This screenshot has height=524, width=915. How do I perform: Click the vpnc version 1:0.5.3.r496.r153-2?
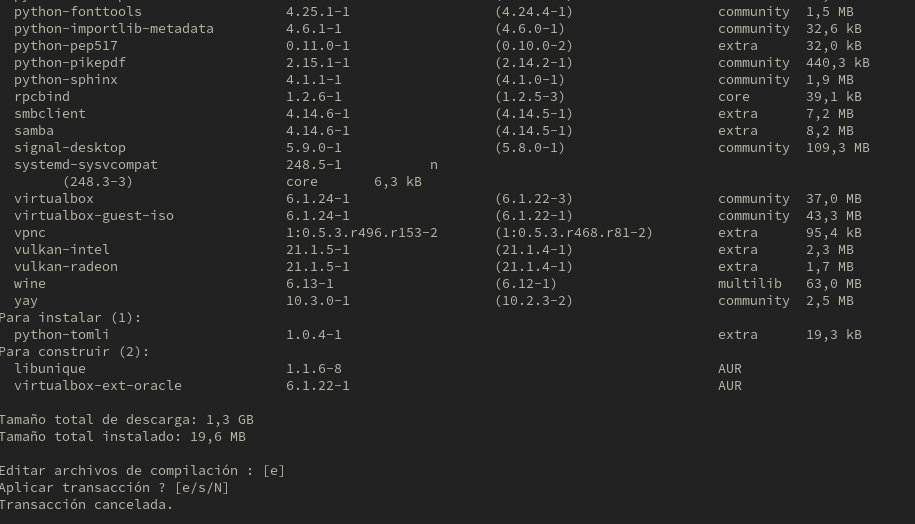click(x=362, y=233)
